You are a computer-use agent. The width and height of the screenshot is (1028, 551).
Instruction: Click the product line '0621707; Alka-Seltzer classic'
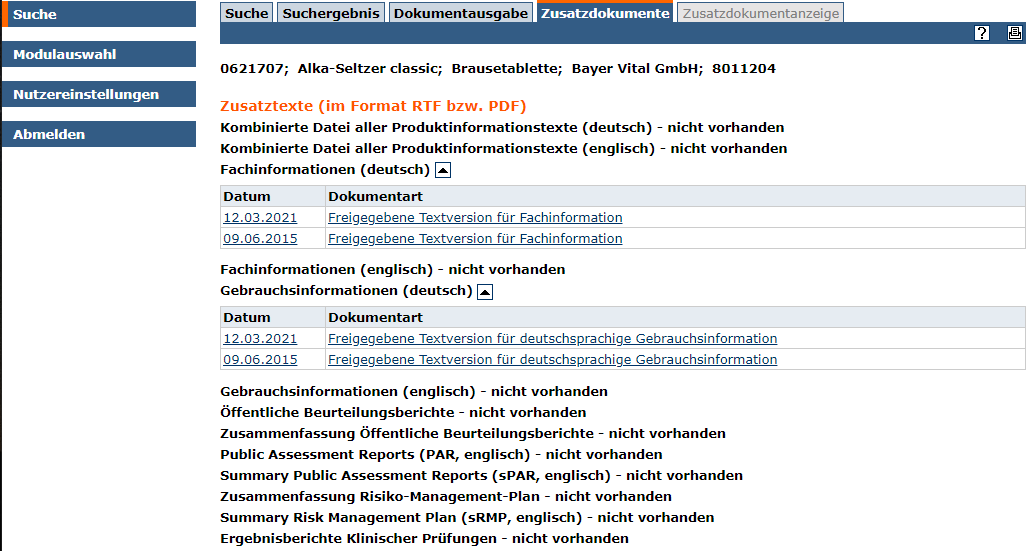[x=498, y=69]
